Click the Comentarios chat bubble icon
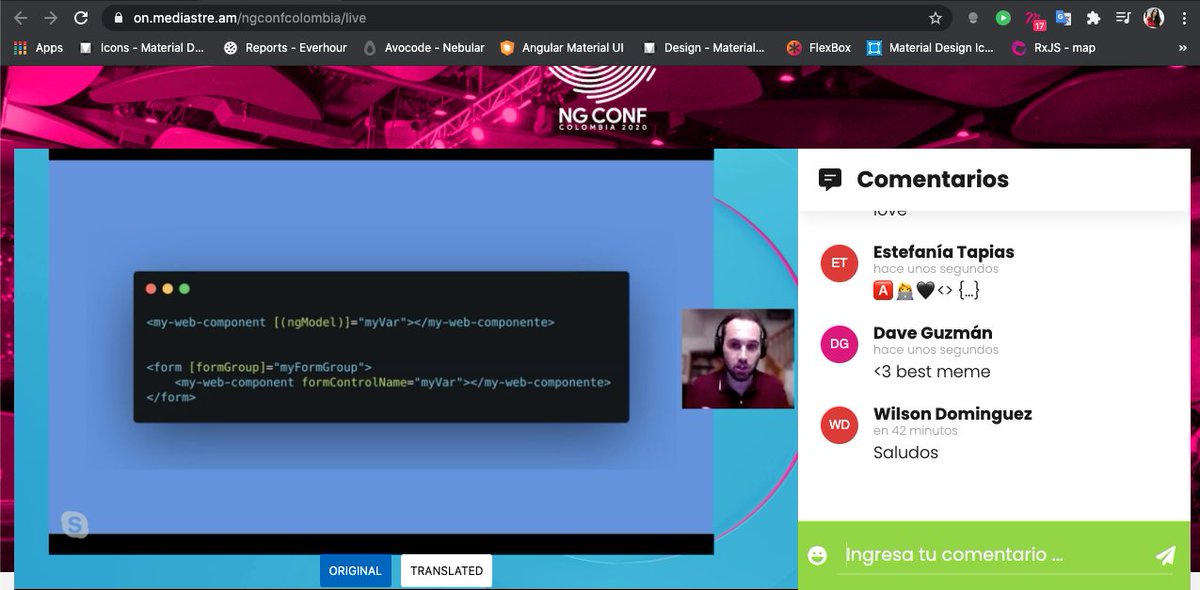This screenshot has width=1200, height=590. (x=829, y=179)
